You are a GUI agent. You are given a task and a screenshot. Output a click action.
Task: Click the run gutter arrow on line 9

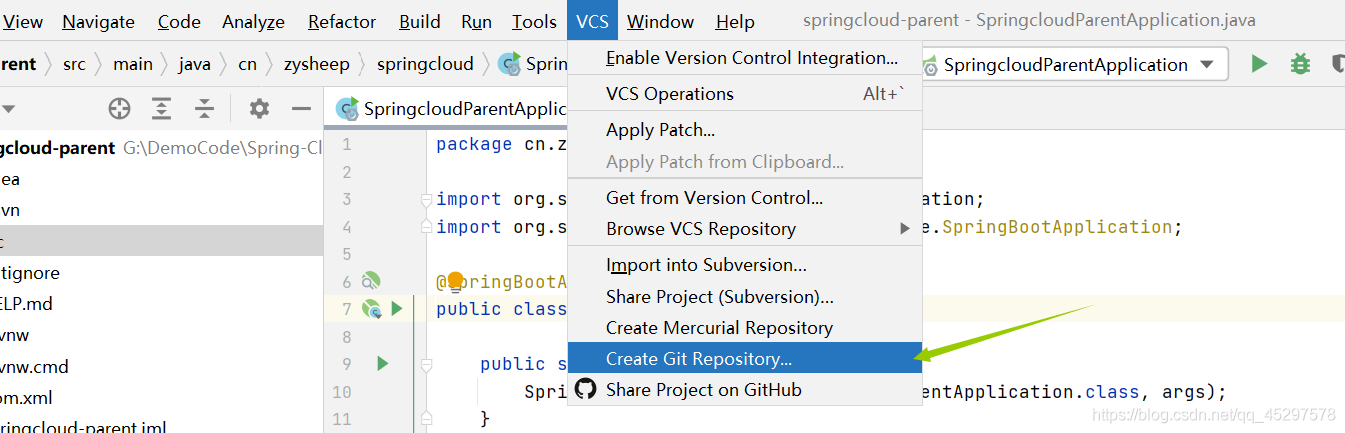click(x=382, y=363)
